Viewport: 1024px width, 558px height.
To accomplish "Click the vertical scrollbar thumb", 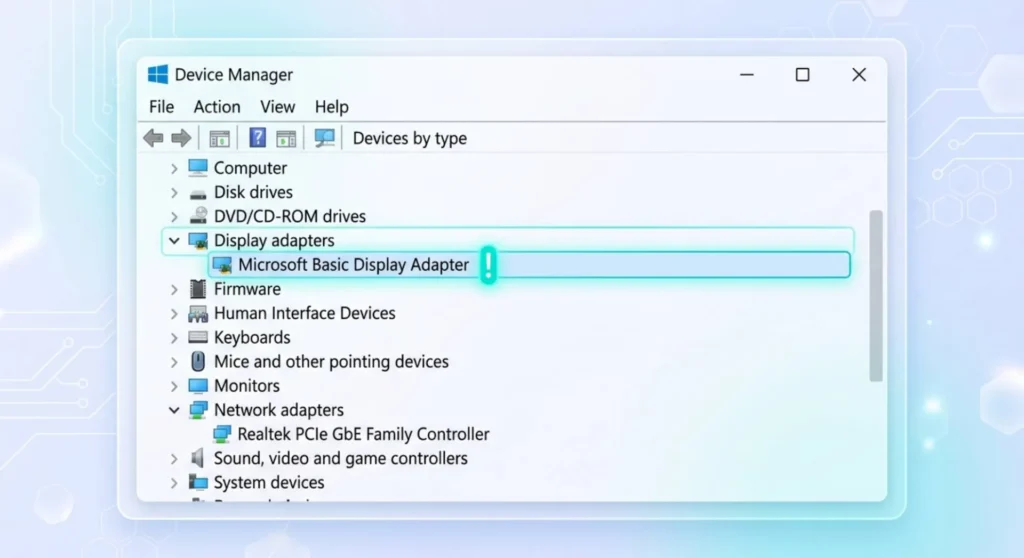I will point(876,295).
